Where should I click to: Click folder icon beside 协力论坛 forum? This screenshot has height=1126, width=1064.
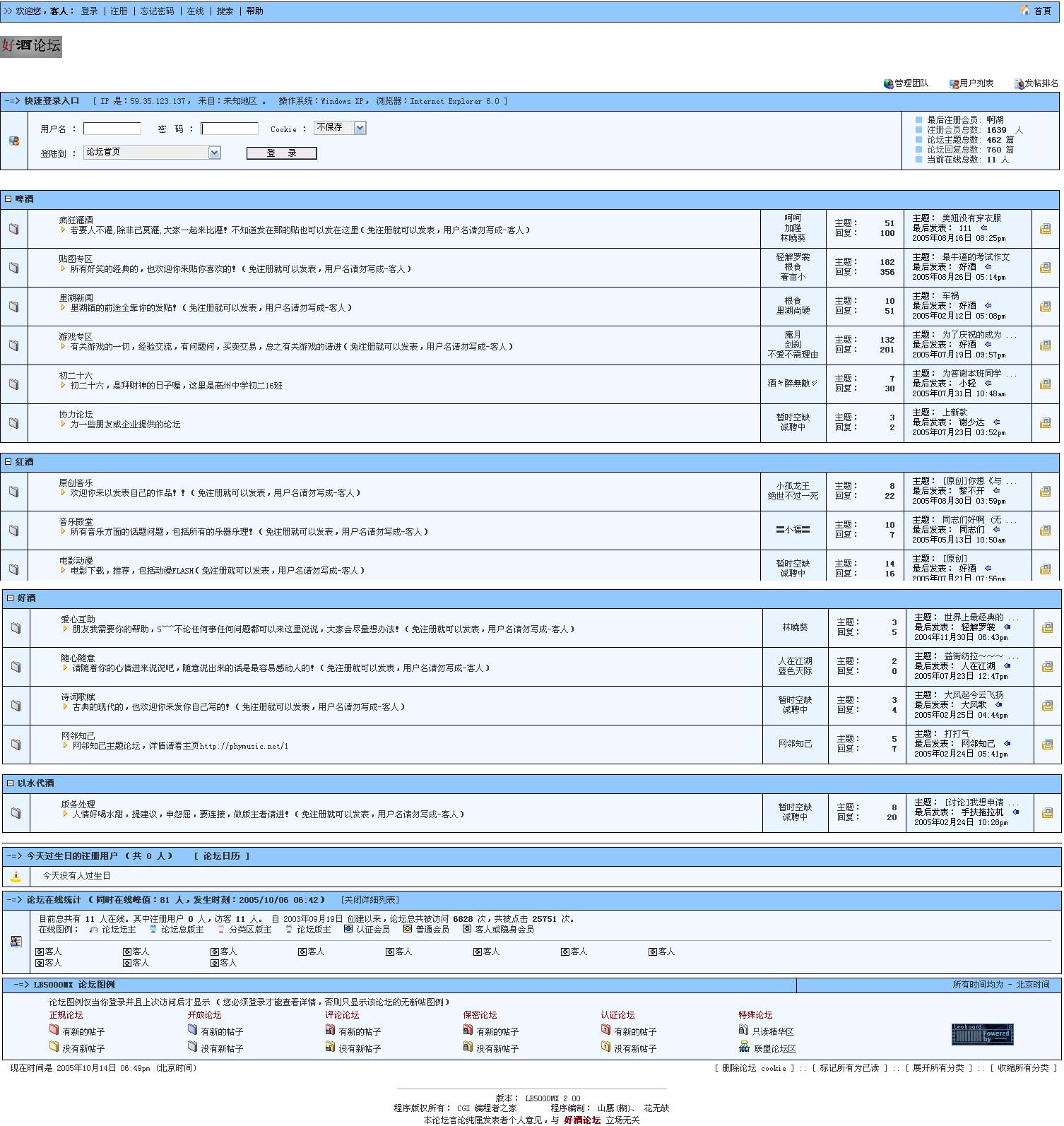[14, 423]
